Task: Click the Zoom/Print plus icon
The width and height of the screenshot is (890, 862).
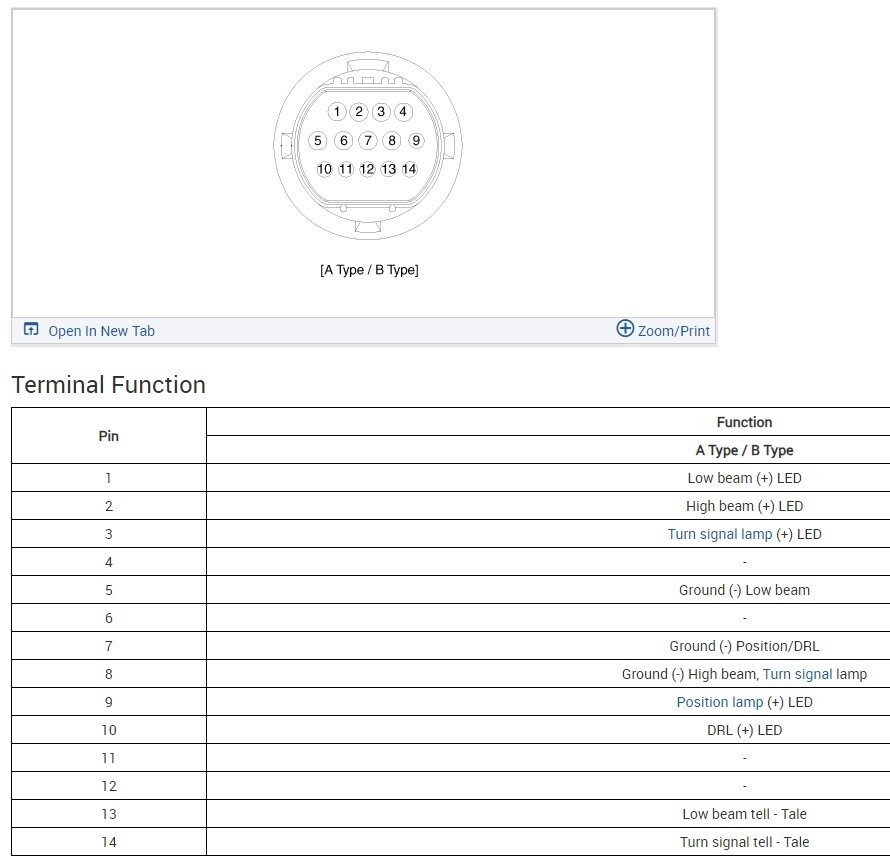Action: point(625,328)
